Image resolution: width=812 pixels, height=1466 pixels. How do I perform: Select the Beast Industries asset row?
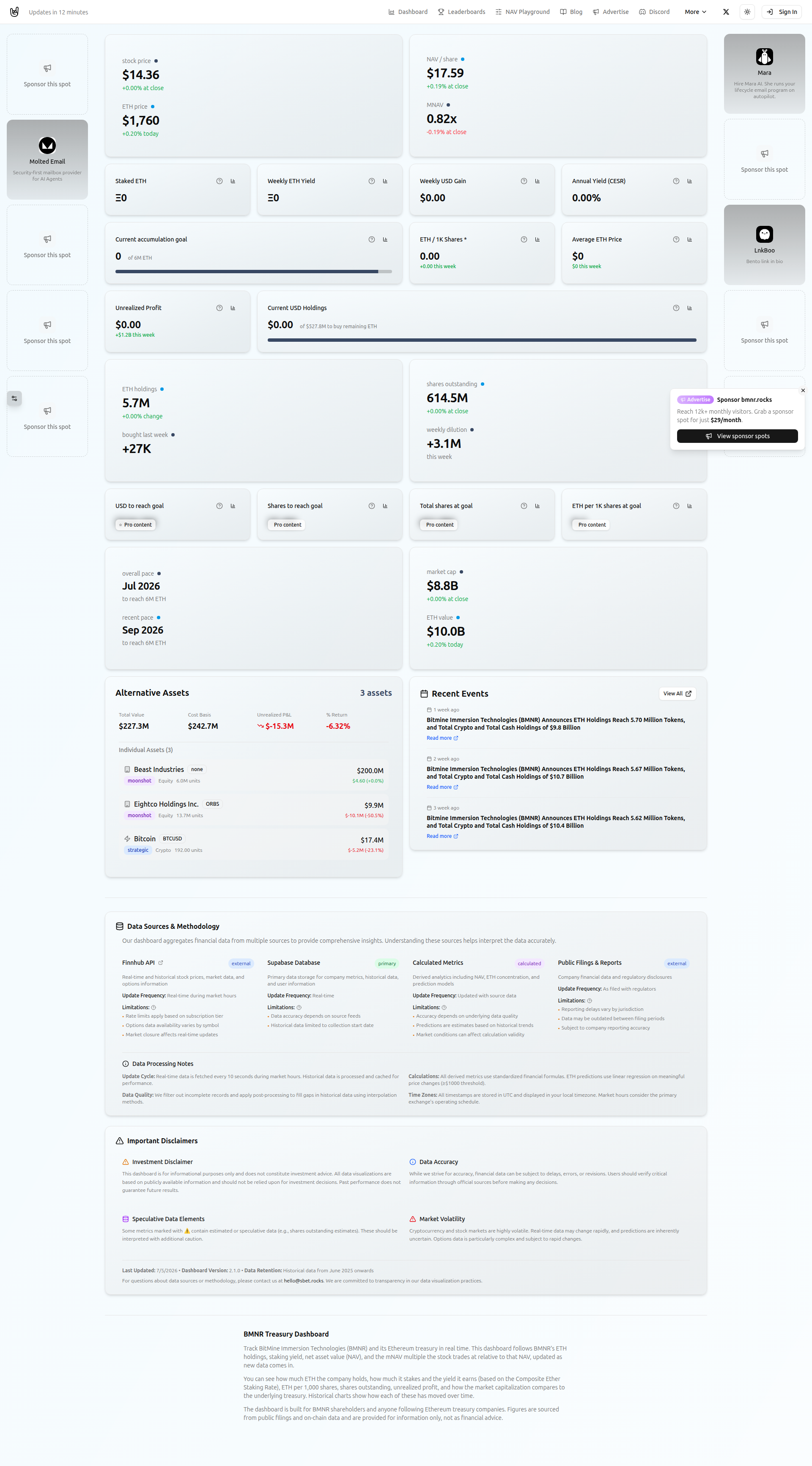pos(254,774)
